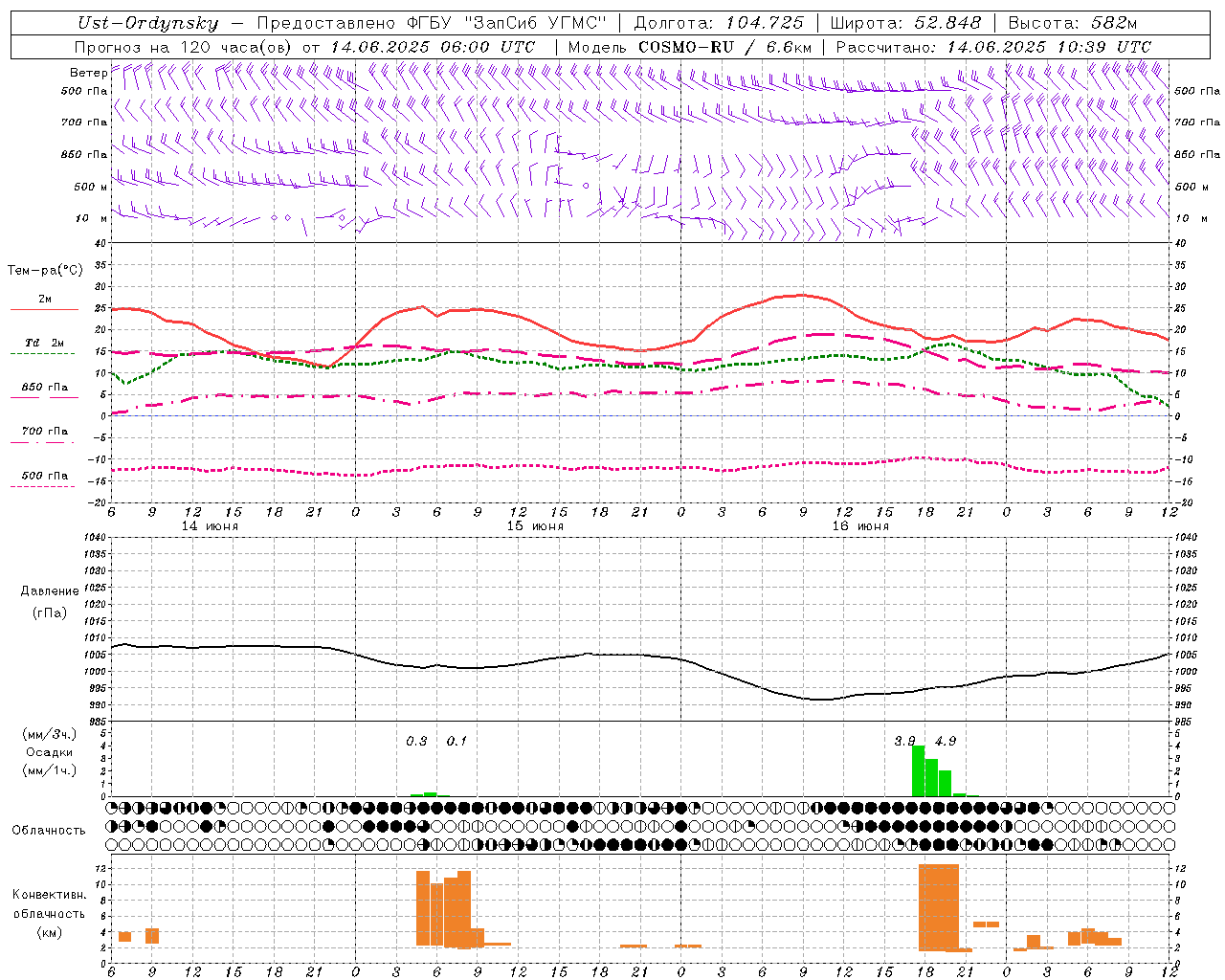The width and height of the screenshot is (1225, 980).
Task: Select the Td 2м dew point legend entry
Action: tap(45, 343)
